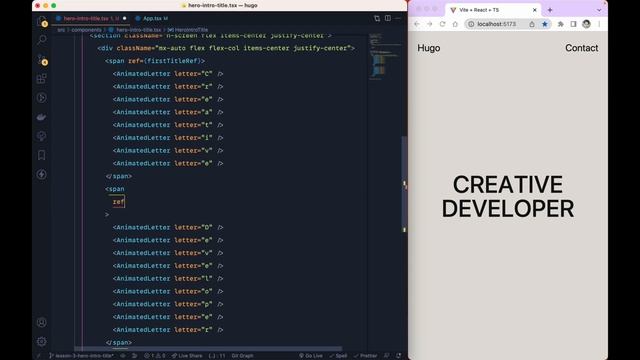Open the browser three-dot menu
This screenshot has height=360, width=640.
[x=599, y=24]
